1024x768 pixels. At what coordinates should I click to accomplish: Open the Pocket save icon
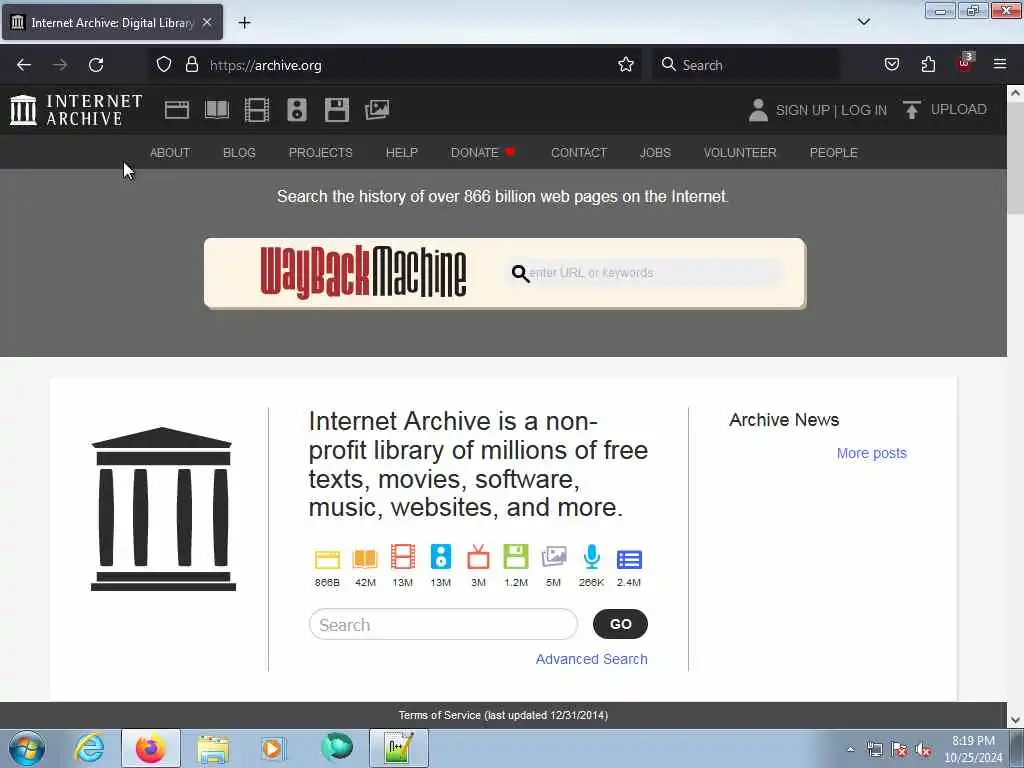tap(891, 65)
